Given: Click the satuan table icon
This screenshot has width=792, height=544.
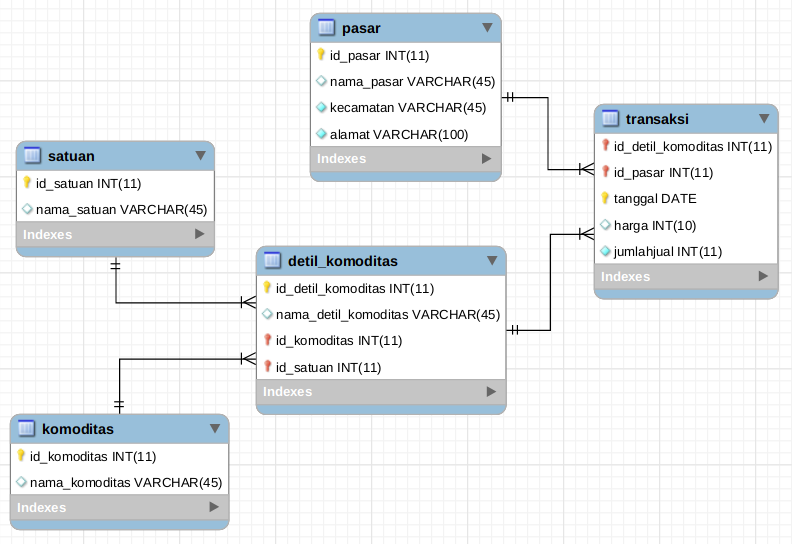Looking at the screenshot, I should [x=31, y=155].
